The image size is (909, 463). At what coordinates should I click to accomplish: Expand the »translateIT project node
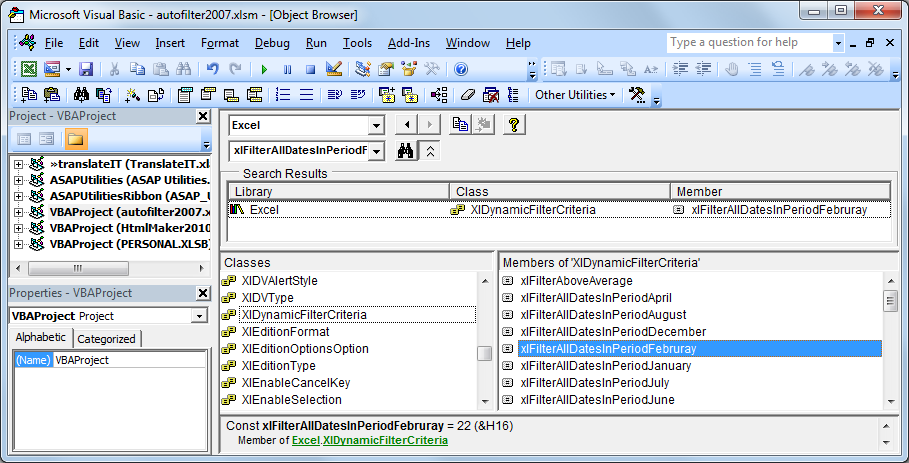click(18, 165)
